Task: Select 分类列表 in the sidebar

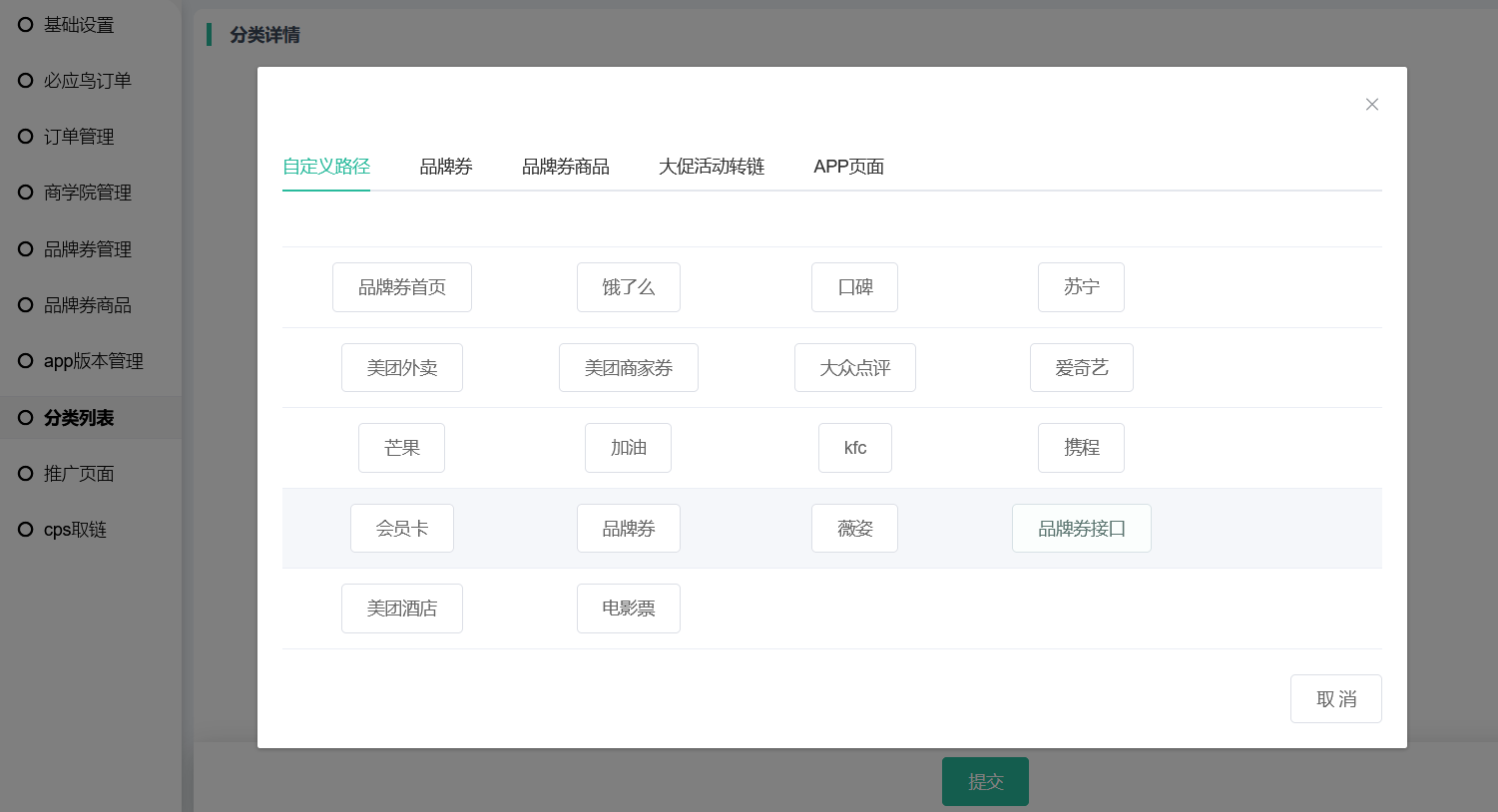Action: click(x=79, y=418)
